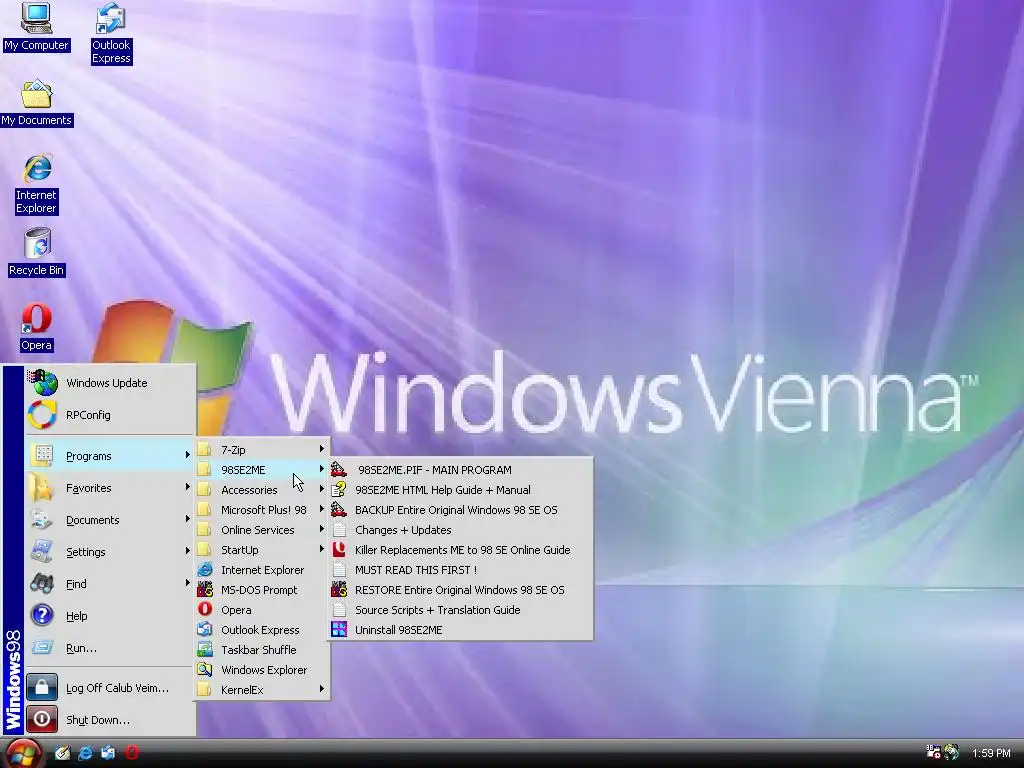Screen dimensions: 1024x768
Task: Click the Show Desktop quick launch icon
Action: tap(63, 753)
